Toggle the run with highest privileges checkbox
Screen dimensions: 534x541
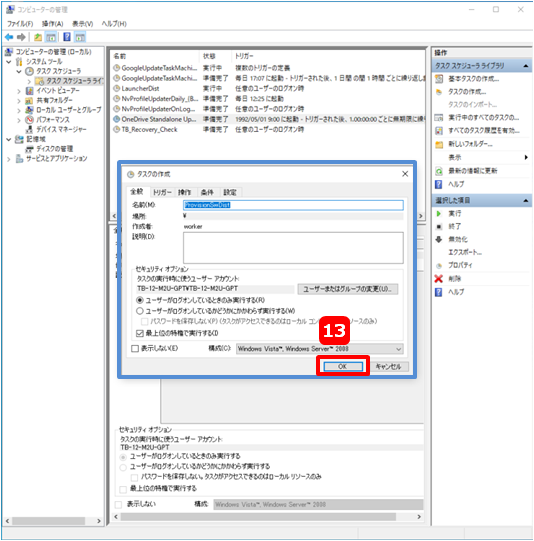tap(140, 333)
